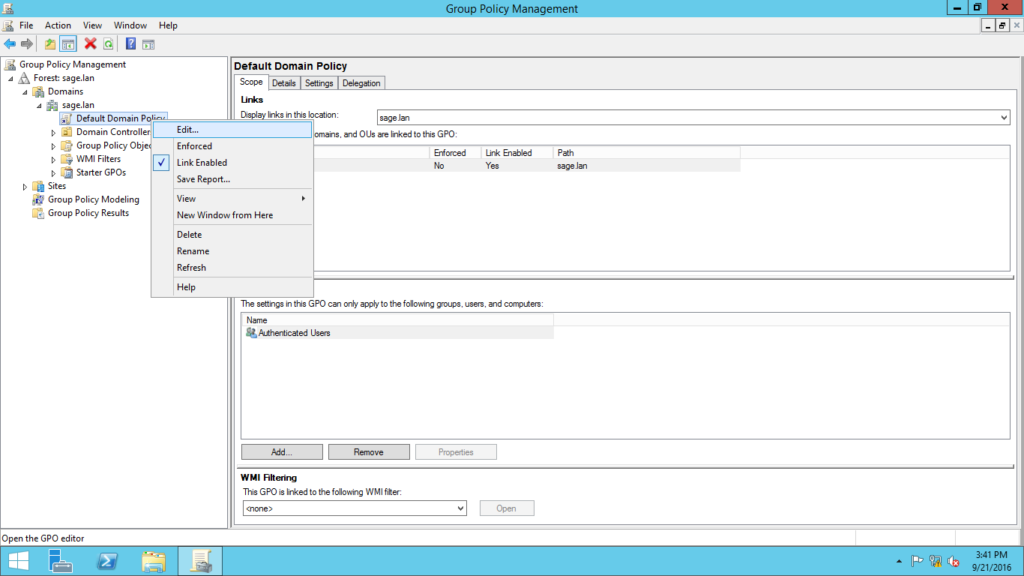
Task: Open the WMI filter dropdown
Action: click(x=460, y=508)
